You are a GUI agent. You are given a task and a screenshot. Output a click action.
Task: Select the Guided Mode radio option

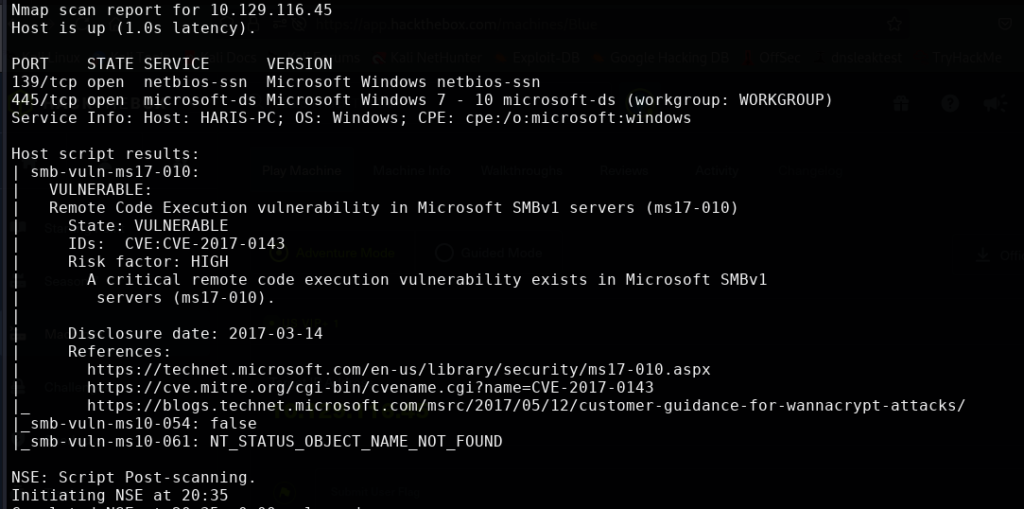490,253
